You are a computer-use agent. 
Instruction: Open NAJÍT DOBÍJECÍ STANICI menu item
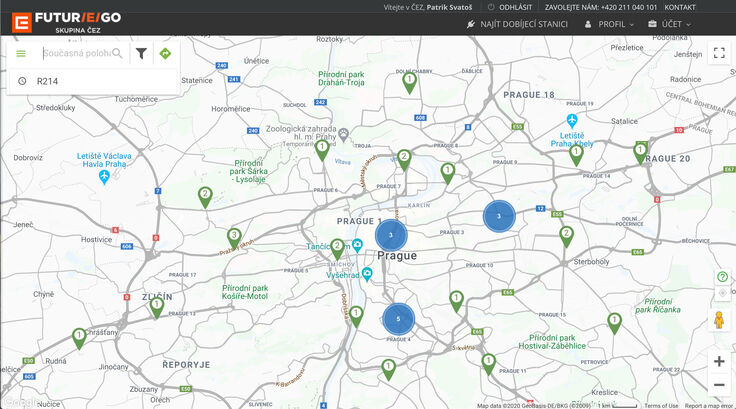pyautogui.click(x=517, y=24)
